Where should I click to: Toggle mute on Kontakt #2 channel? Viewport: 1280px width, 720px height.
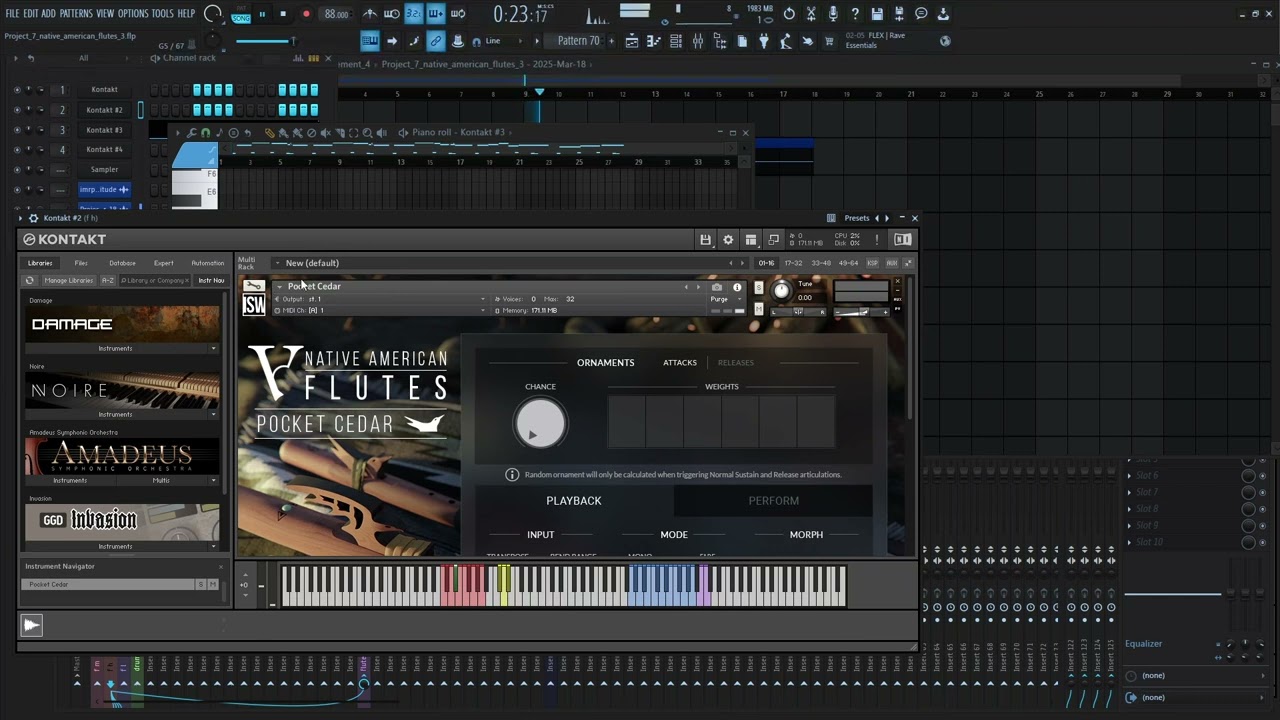pos(16,110)
